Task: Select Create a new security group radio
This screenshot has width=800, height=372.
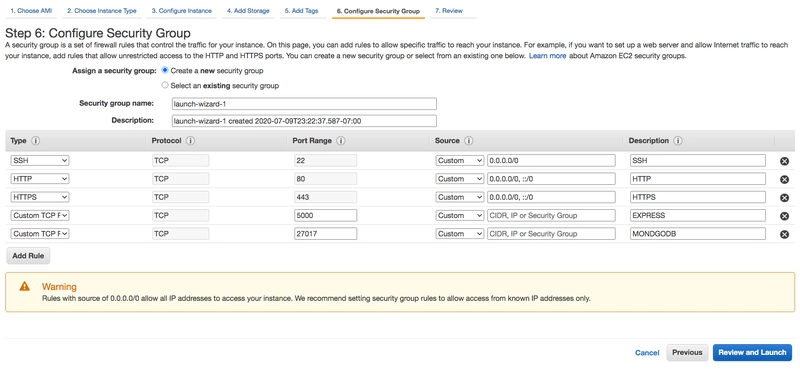Action: click(x=165, y=70)
